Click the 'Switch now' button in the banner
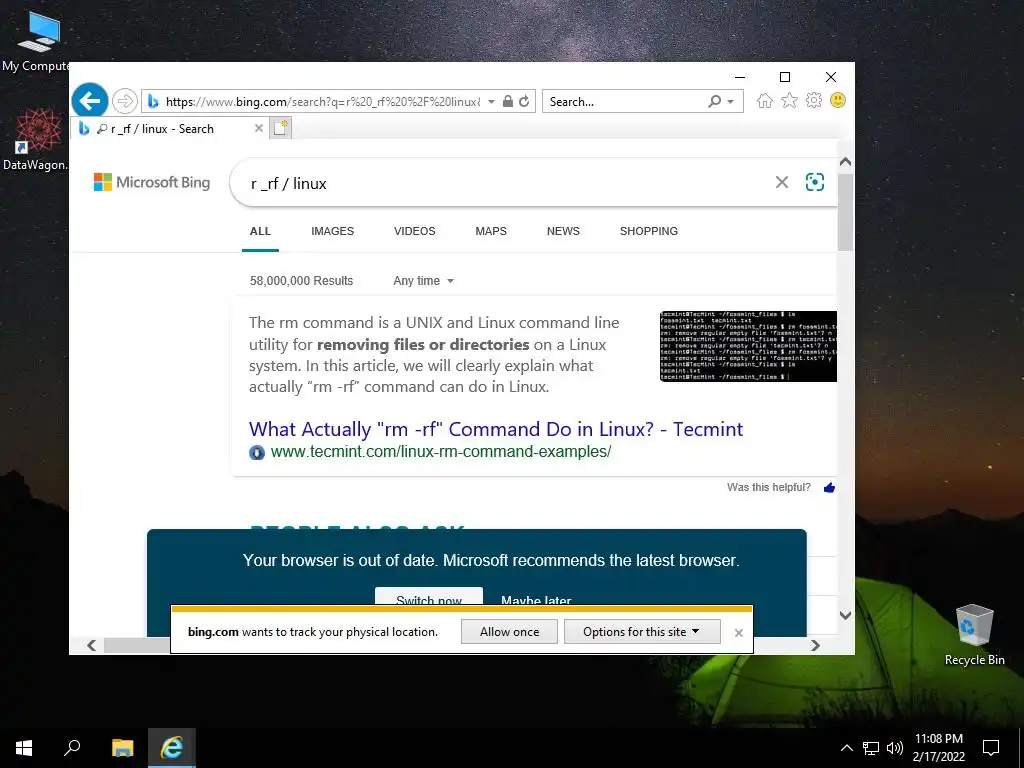Screen dimensions: 1024x768 pyautogui.click(x=429, y=597)
